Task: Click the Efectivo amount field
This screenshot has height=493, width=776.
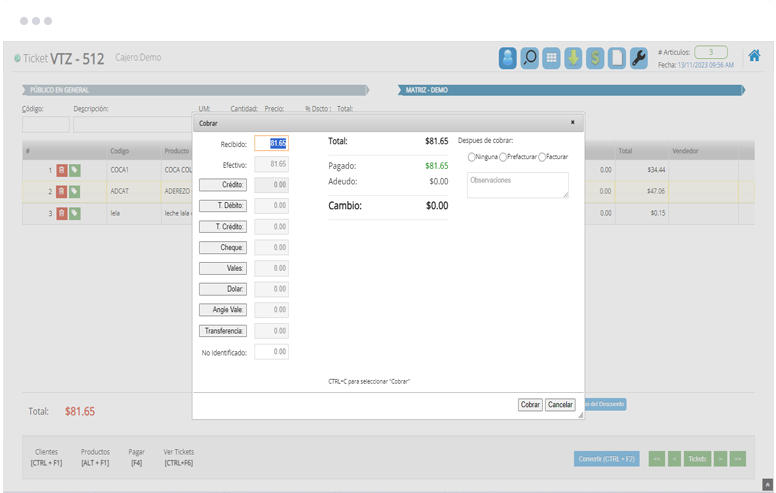Action: [271, 164]
